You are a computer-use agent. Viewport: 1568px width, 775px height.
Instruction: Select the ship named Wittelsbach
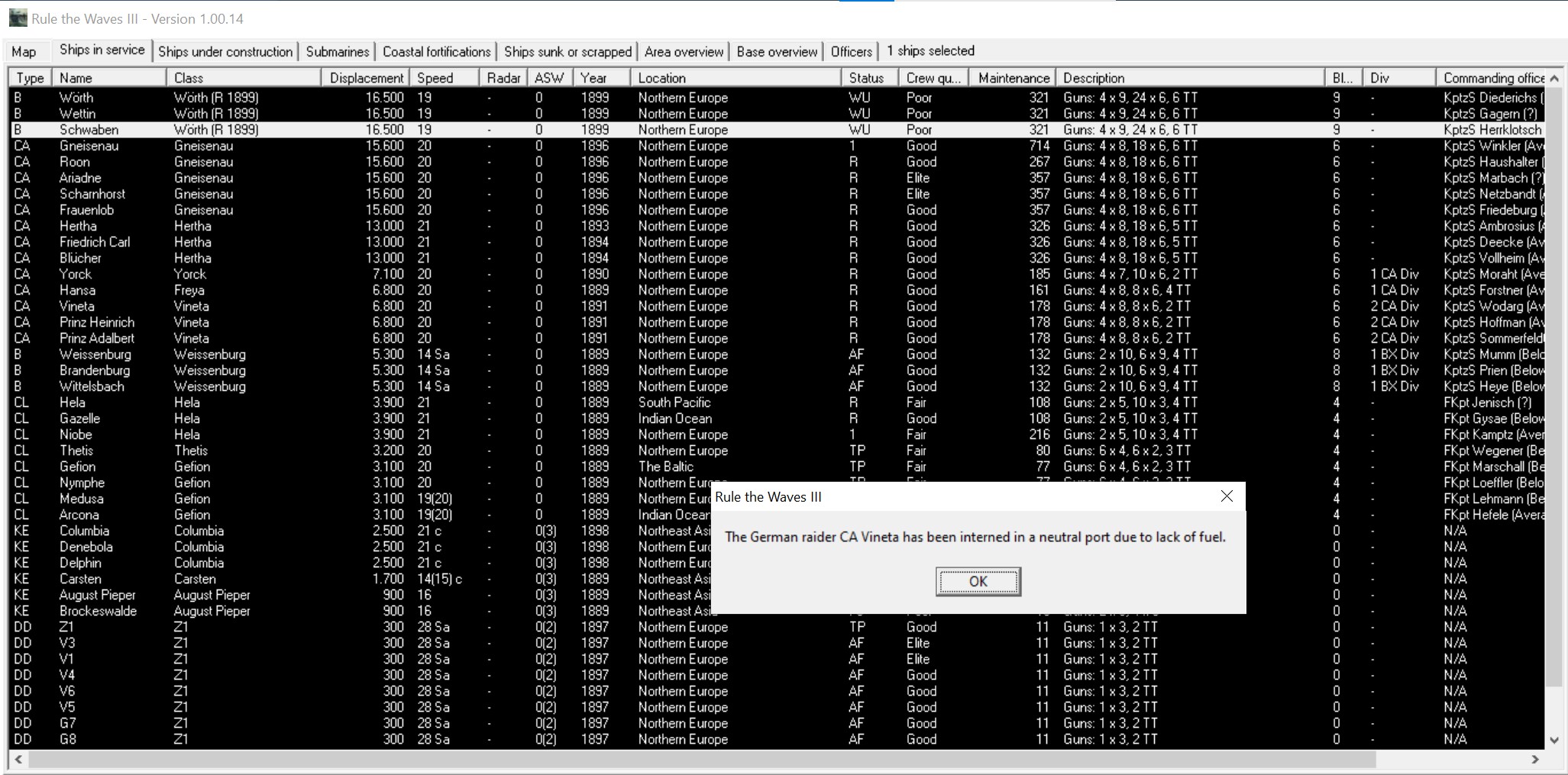776,386
